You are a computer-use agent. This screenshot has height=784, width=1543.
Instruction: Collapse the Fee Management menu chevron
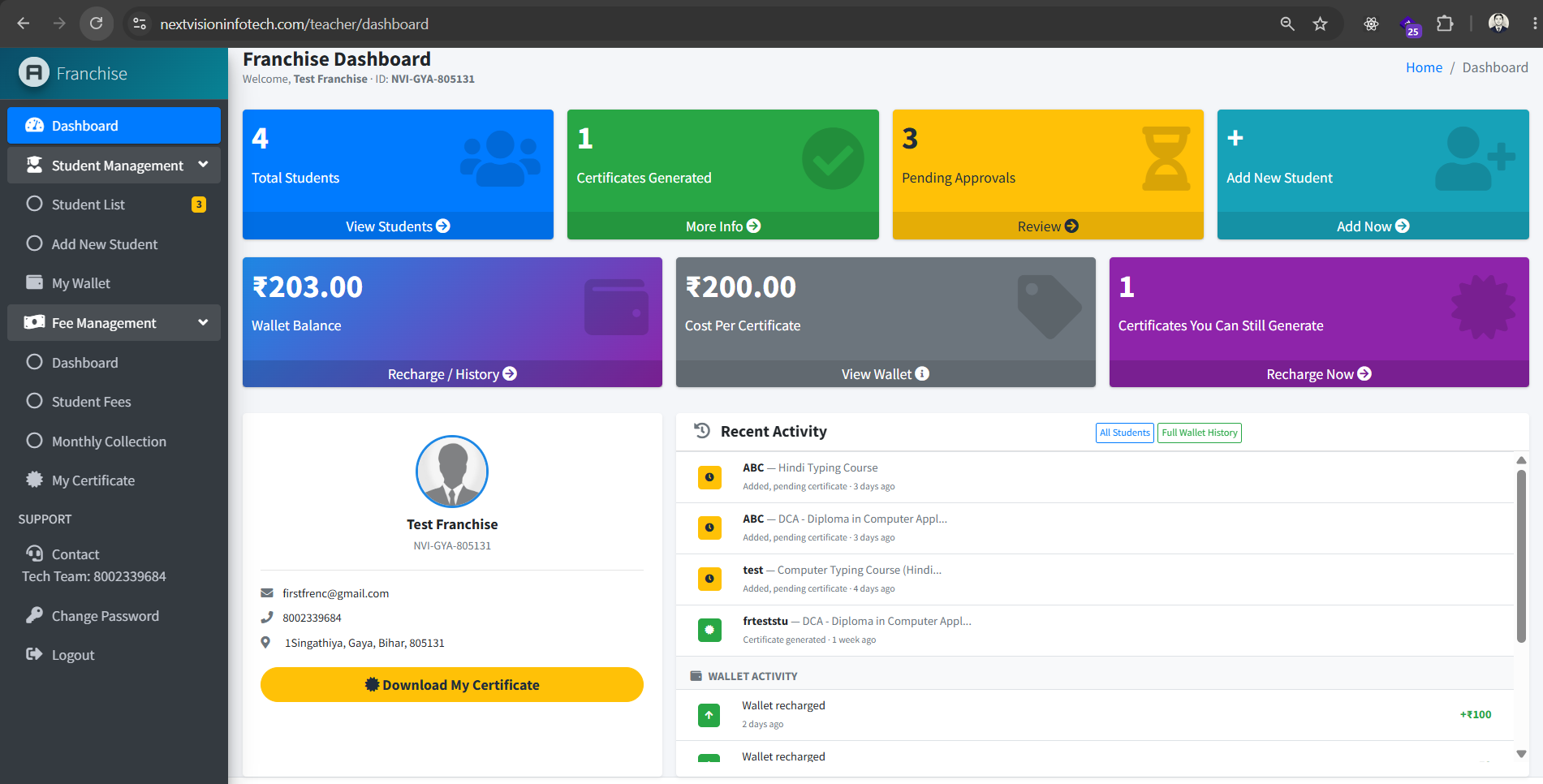[x=203, y=322]
